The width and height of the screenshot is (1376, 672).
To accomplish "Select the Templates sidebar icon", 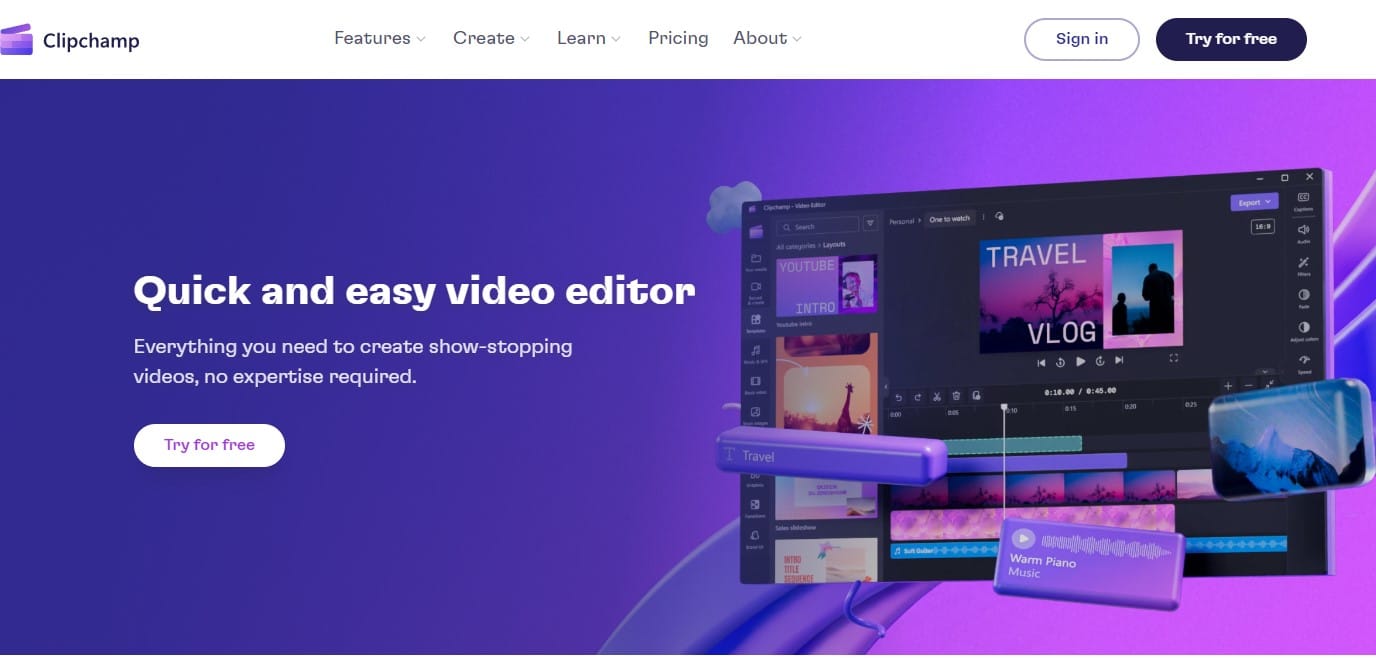I will 756,322.
